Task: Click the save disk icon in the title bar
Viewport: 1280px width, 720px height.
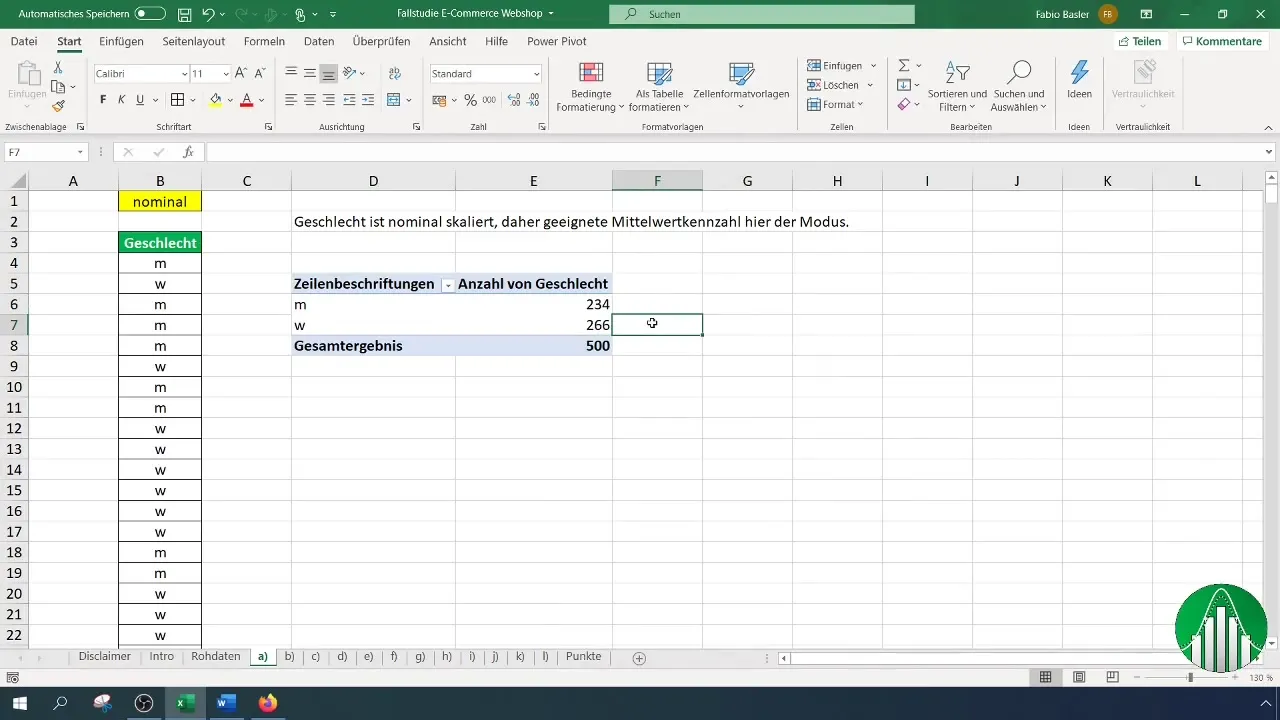Action: tap(184, 15)
